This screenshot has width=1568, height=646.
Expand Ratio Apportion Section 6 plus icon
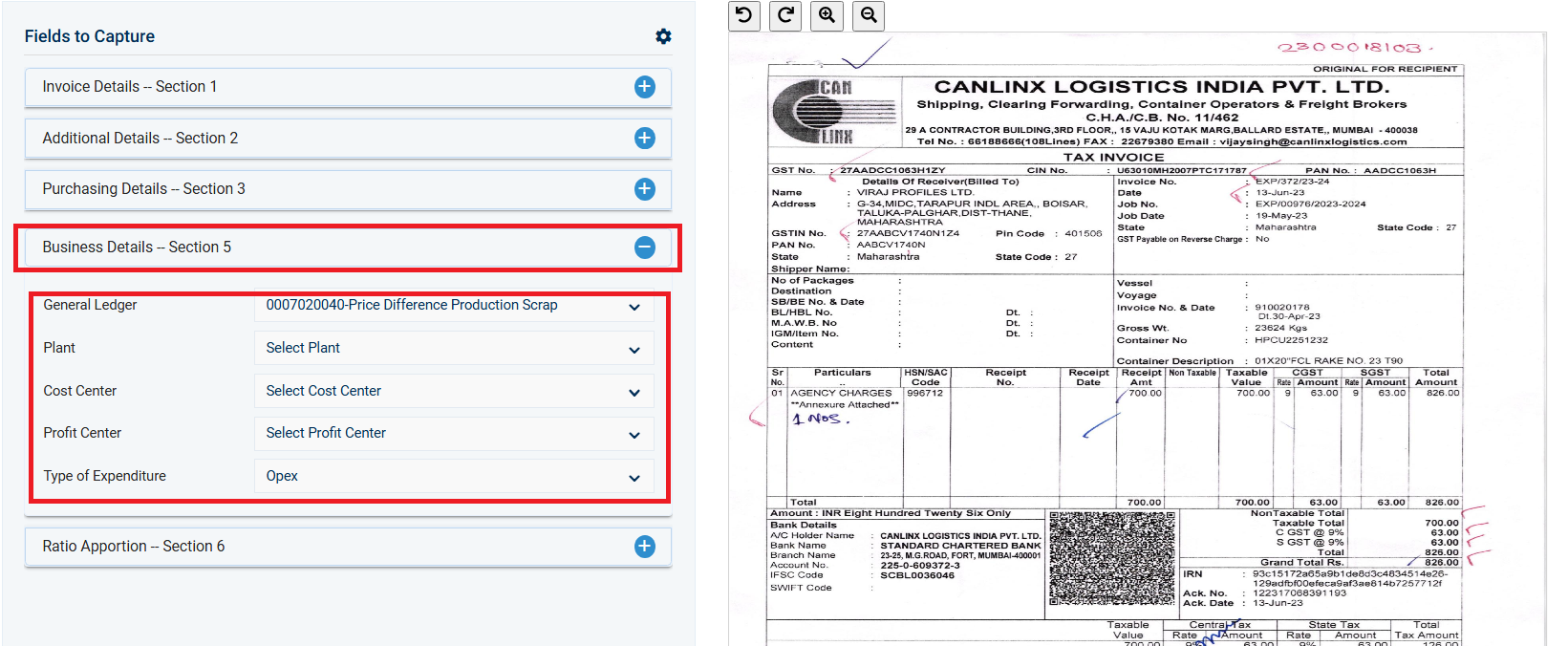[x=645, y=547]
